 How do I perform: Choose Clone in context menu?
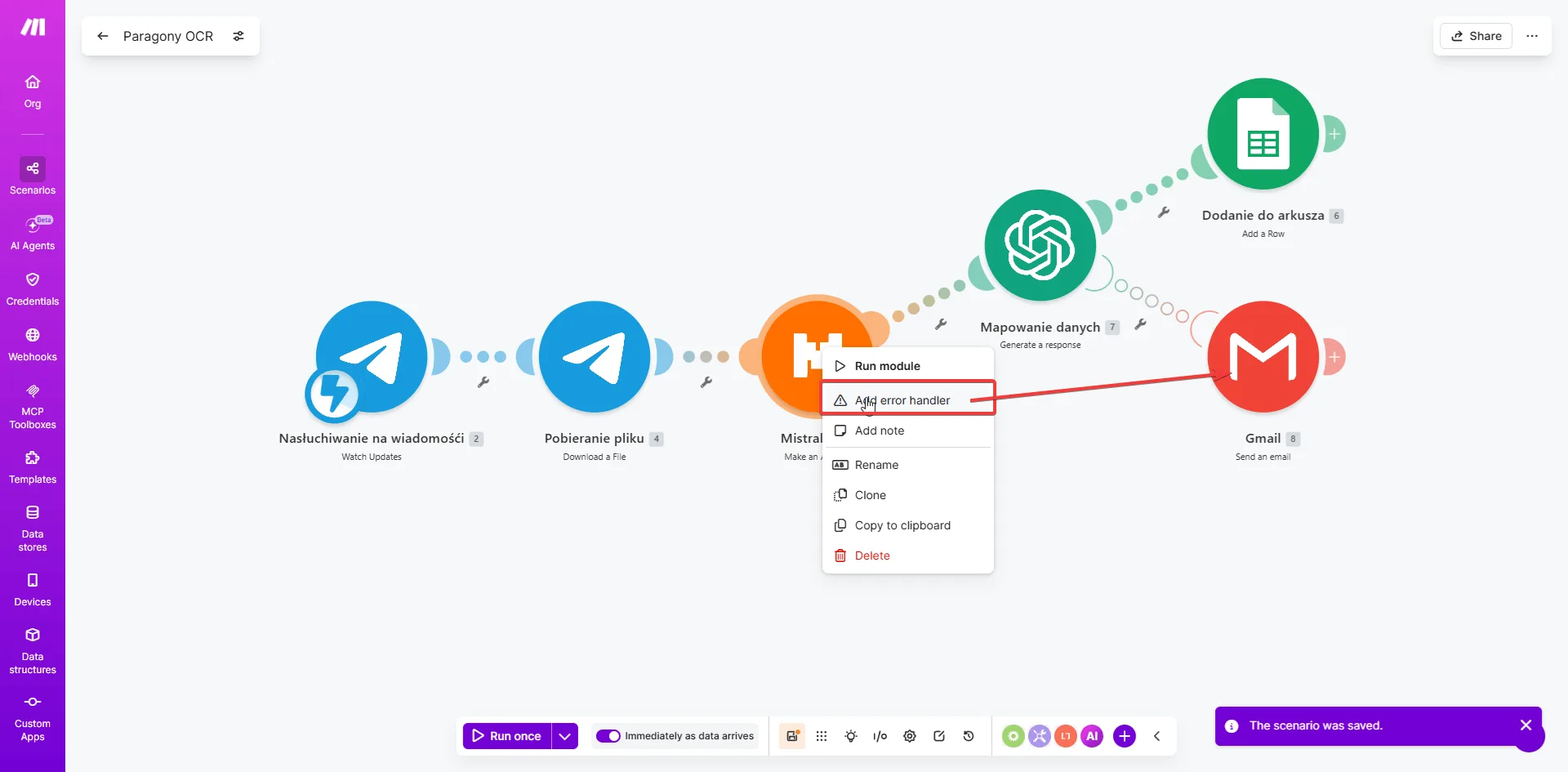[907, 495]
